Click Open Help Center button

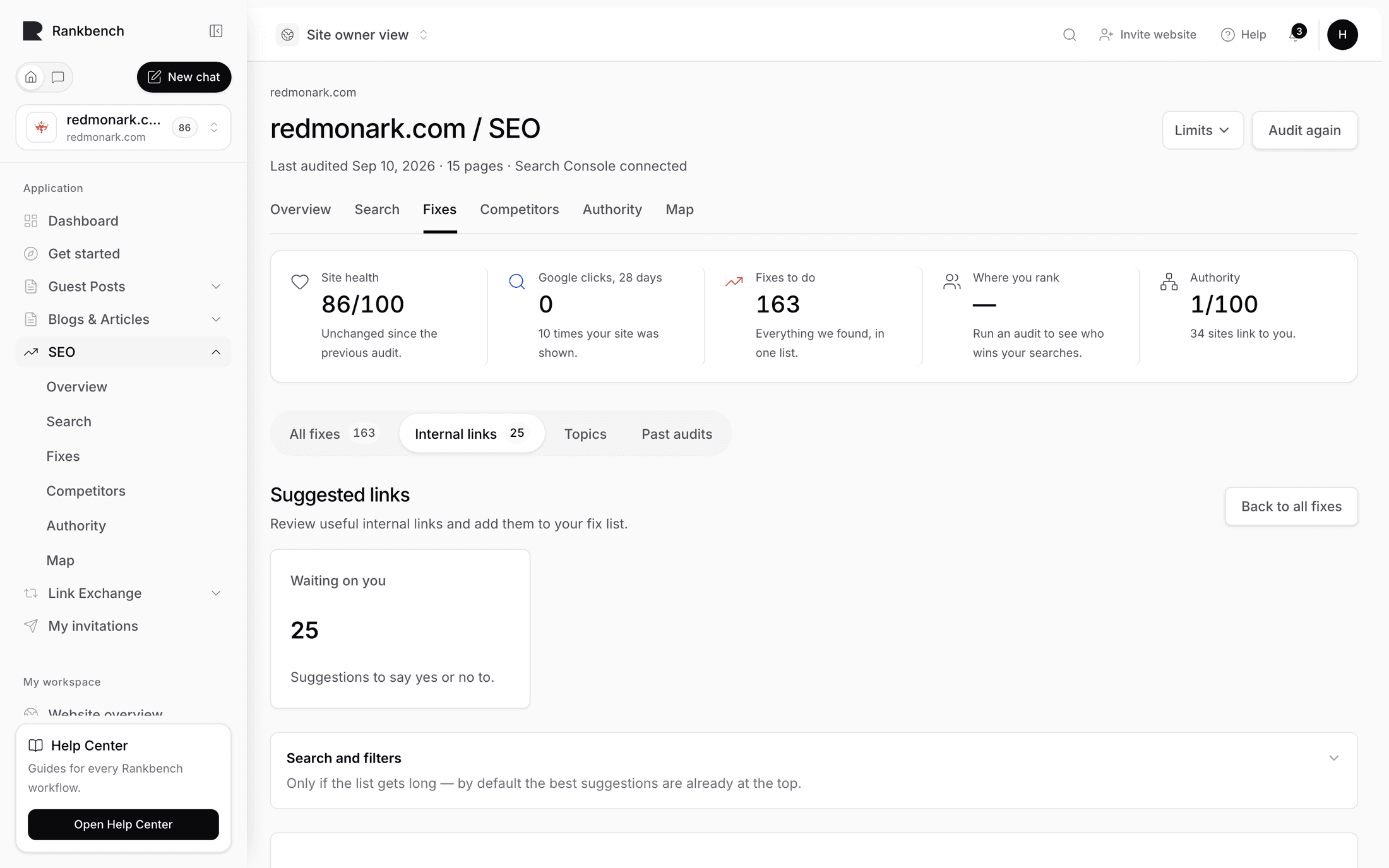(x=123, y=824)
